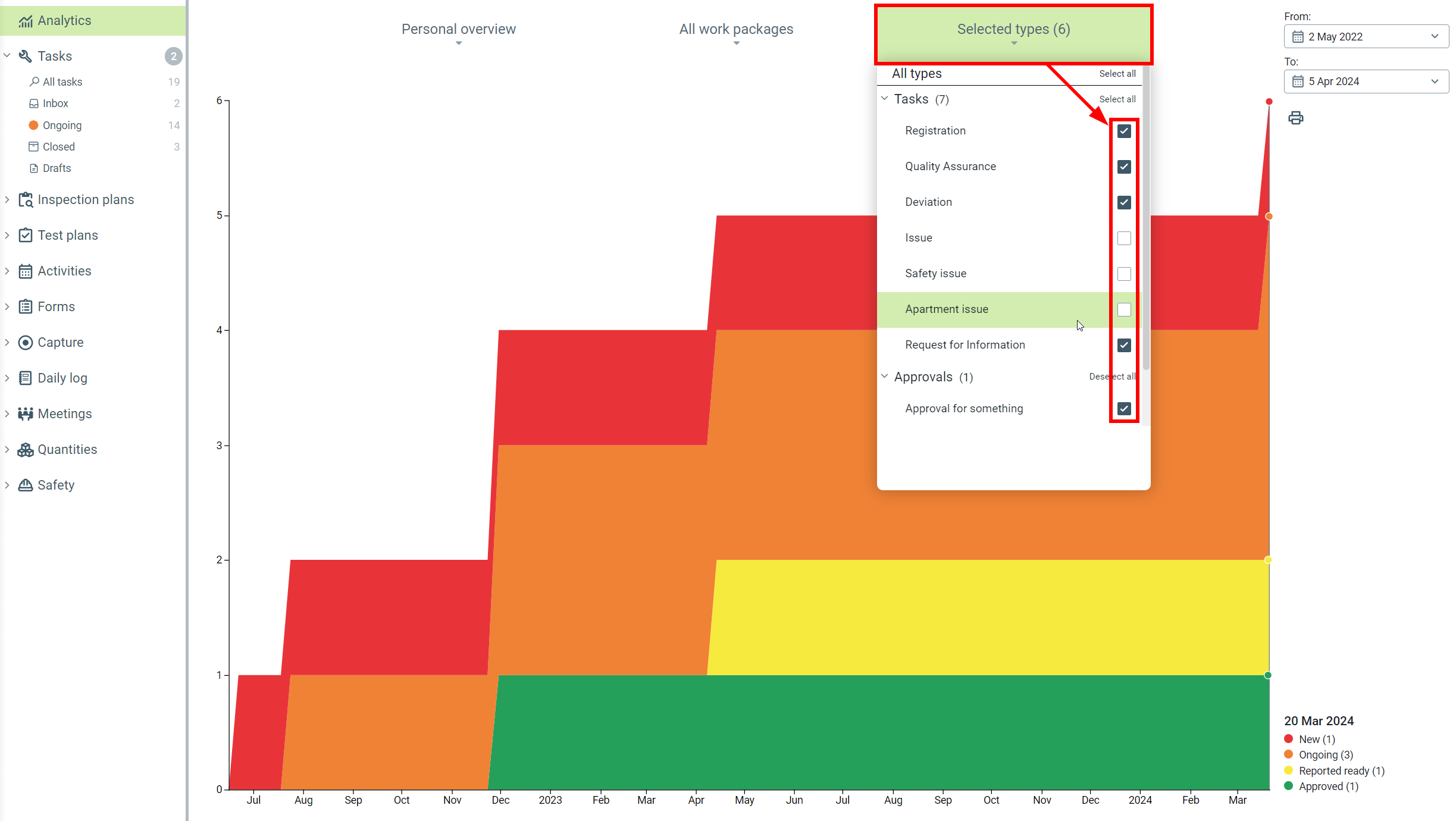
Task: Click the print icon
Action: click(1295, 118)
